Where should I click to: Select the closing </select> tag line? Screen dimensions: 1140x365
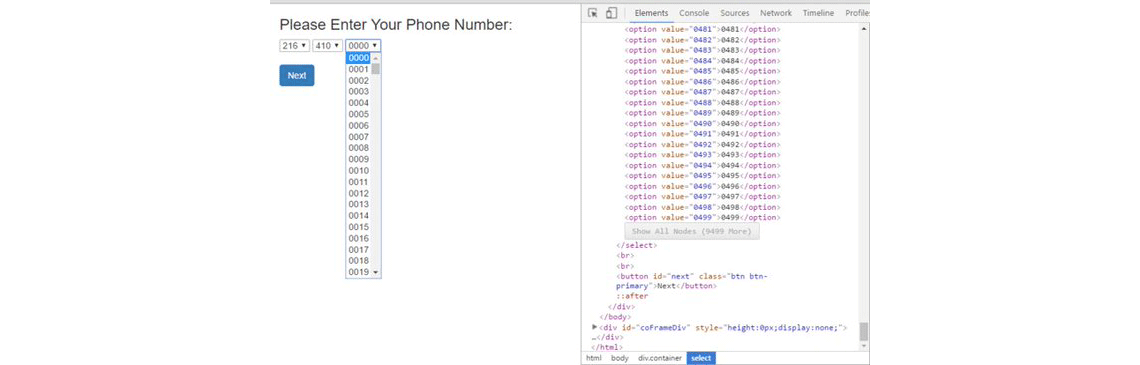tap(636, 246)
